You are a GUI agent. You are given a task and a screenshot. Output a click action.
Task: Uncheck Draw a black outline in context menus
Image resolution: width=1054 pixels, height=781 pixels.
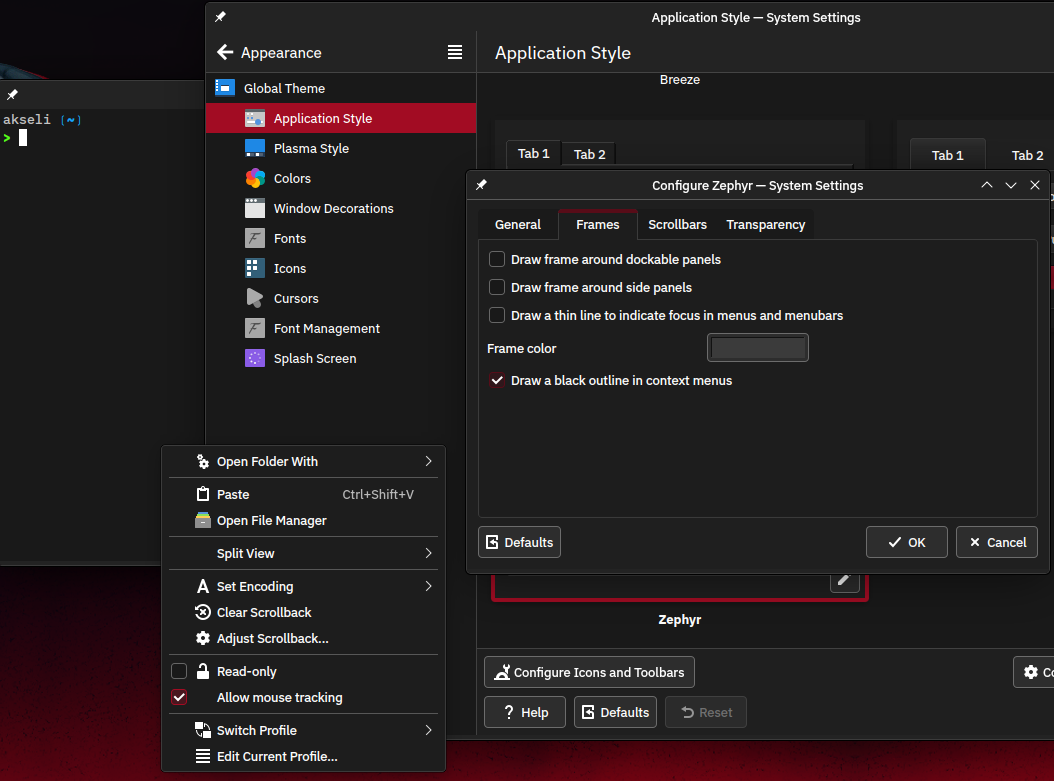[497, 380]
